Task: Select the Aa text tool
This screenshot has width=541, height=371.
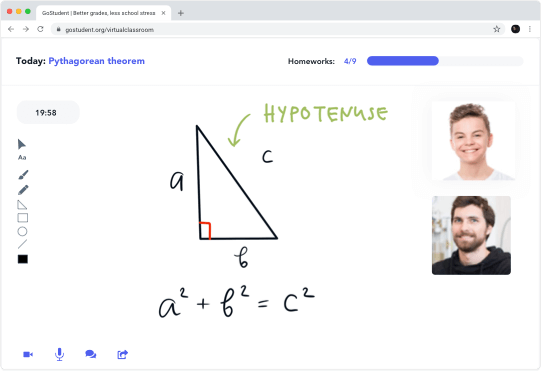Action: [x=22, y=157]
